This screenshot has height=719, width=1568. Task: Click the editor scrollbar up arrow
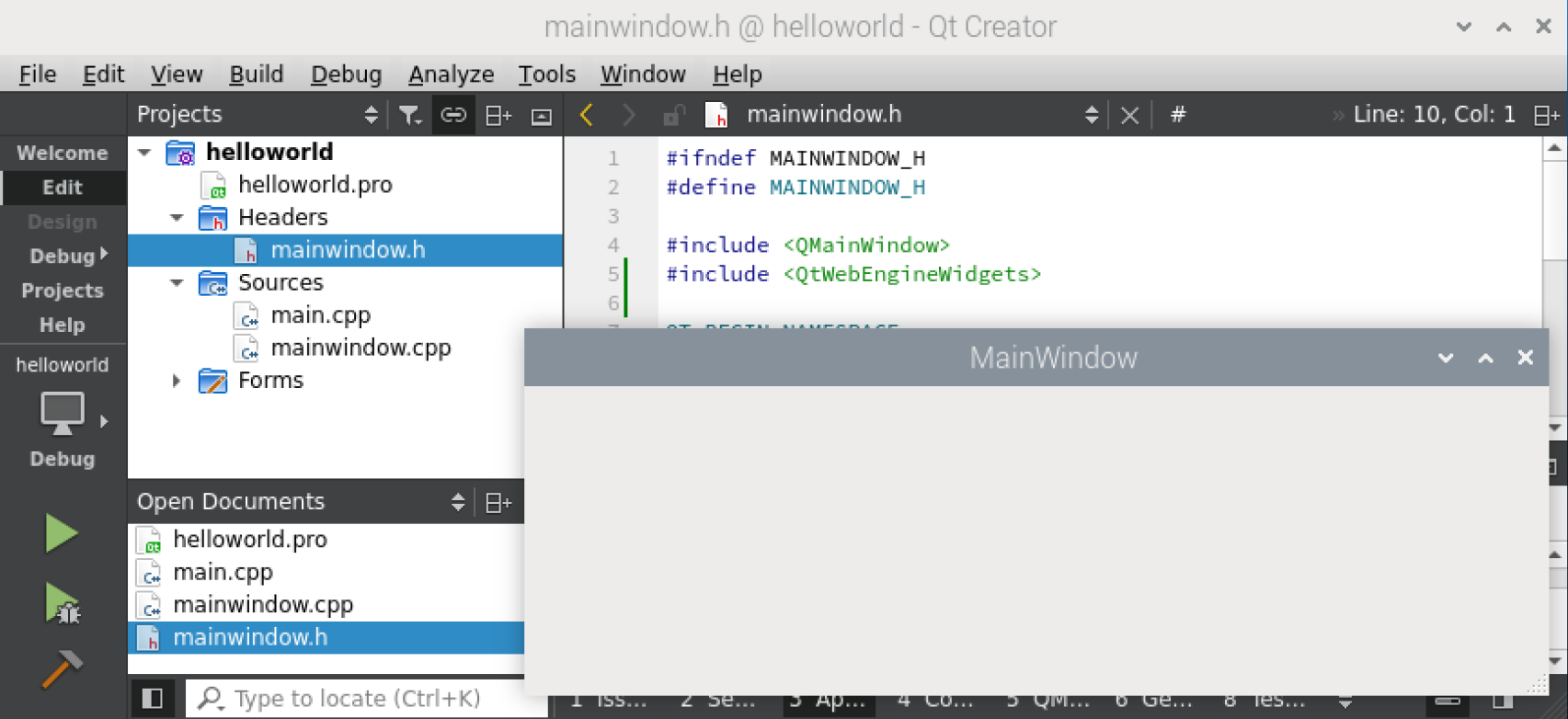(x=1554, y=148)
